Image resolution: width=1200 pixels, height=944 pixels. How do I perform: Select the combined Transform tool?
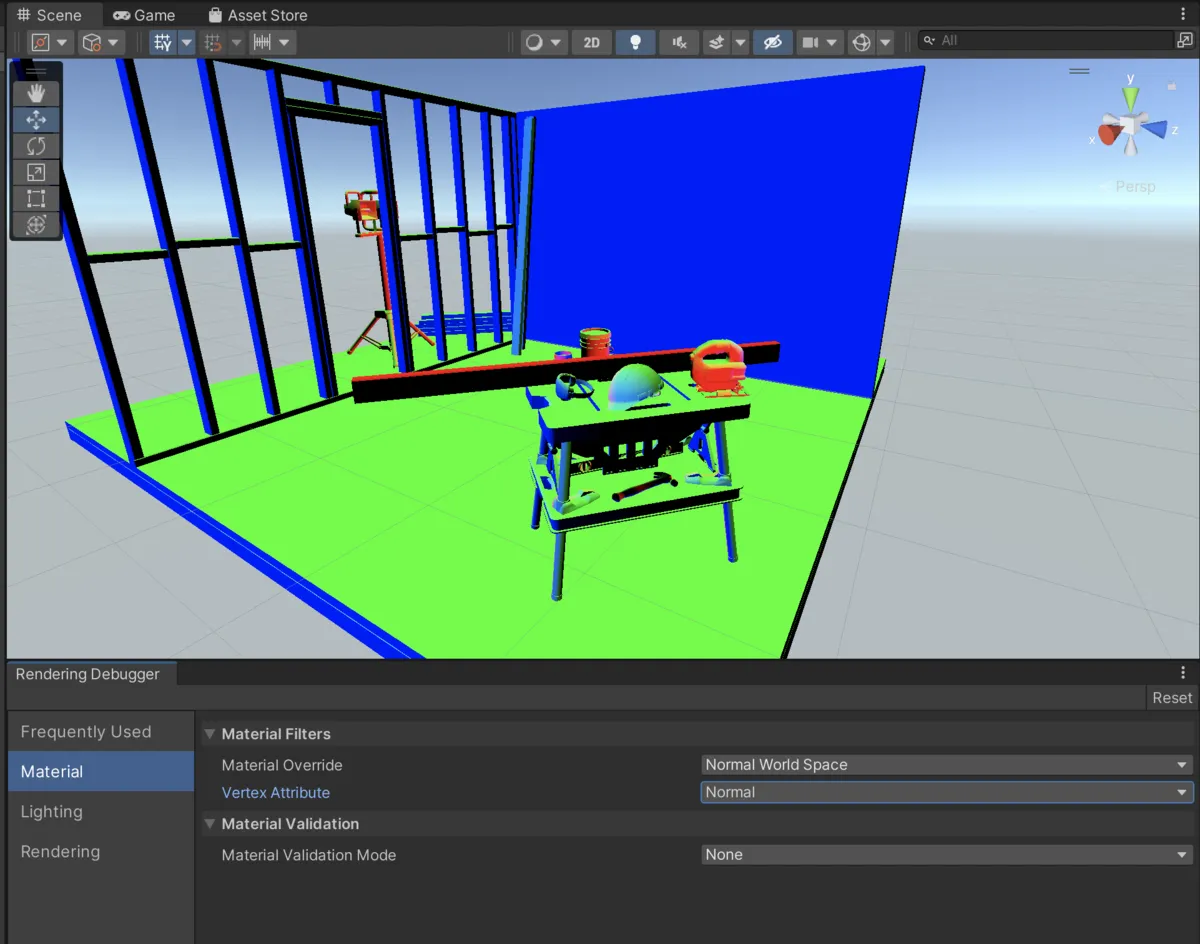coord(36,225)
